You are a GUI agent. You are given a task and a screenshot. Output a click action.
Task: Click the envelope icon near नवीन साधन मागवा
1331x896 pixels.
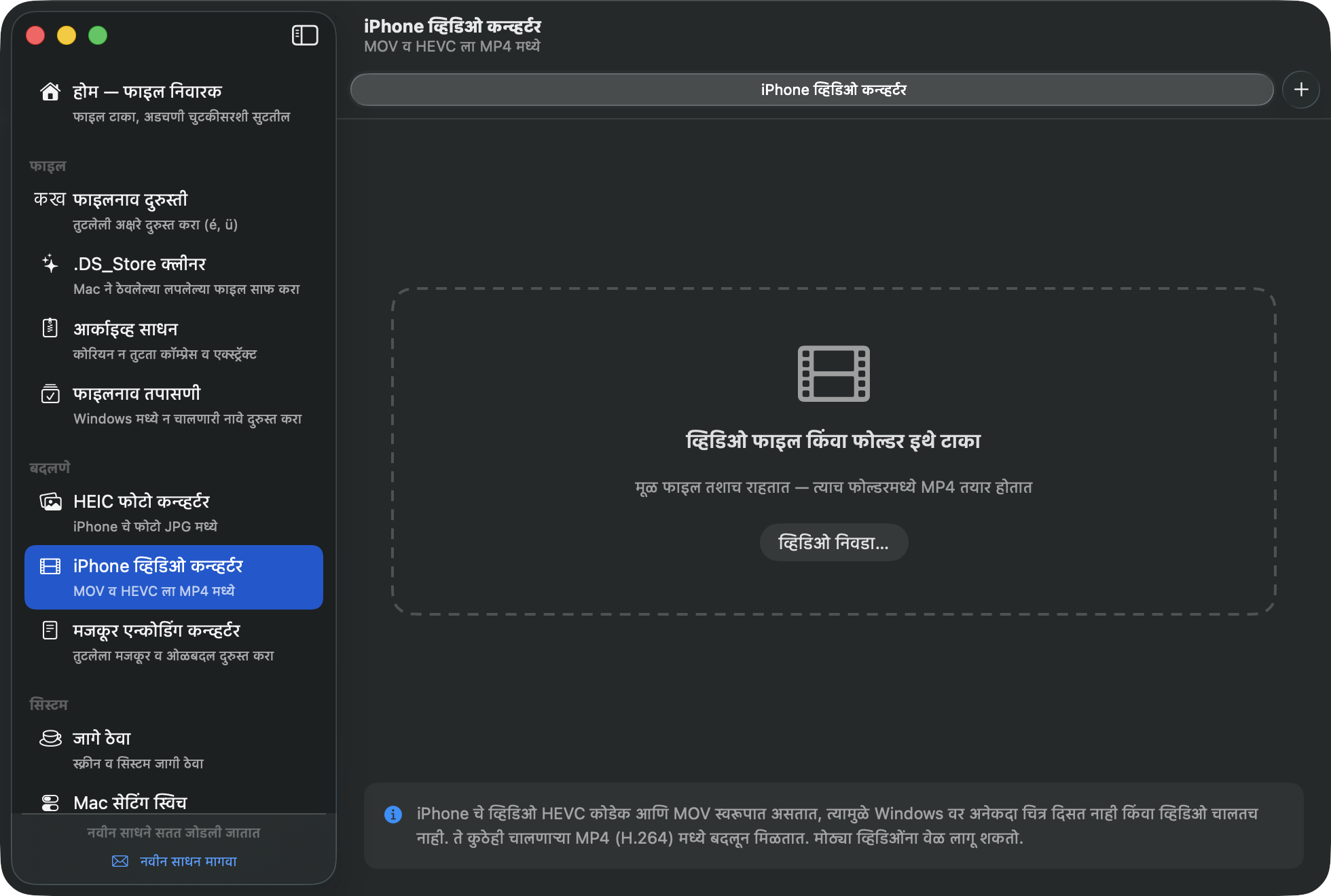coord(120,861)
